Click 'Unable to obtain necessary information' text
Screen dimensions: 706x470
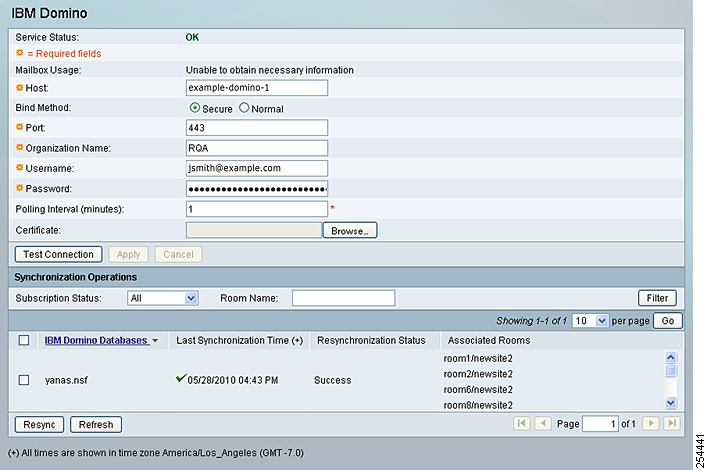coord(270,70)
